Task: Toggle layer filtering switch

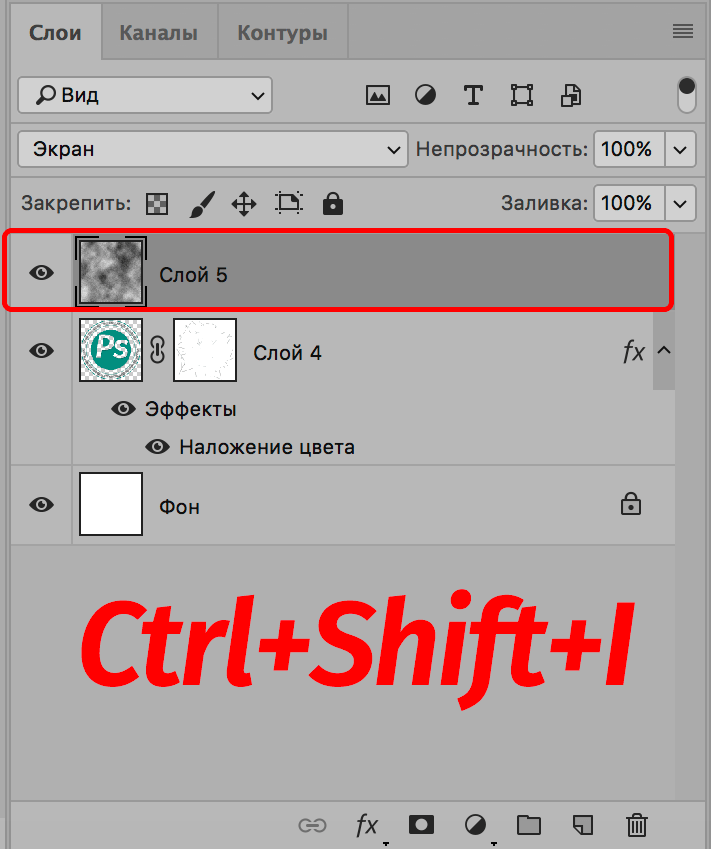Action: tap(686, 95)
